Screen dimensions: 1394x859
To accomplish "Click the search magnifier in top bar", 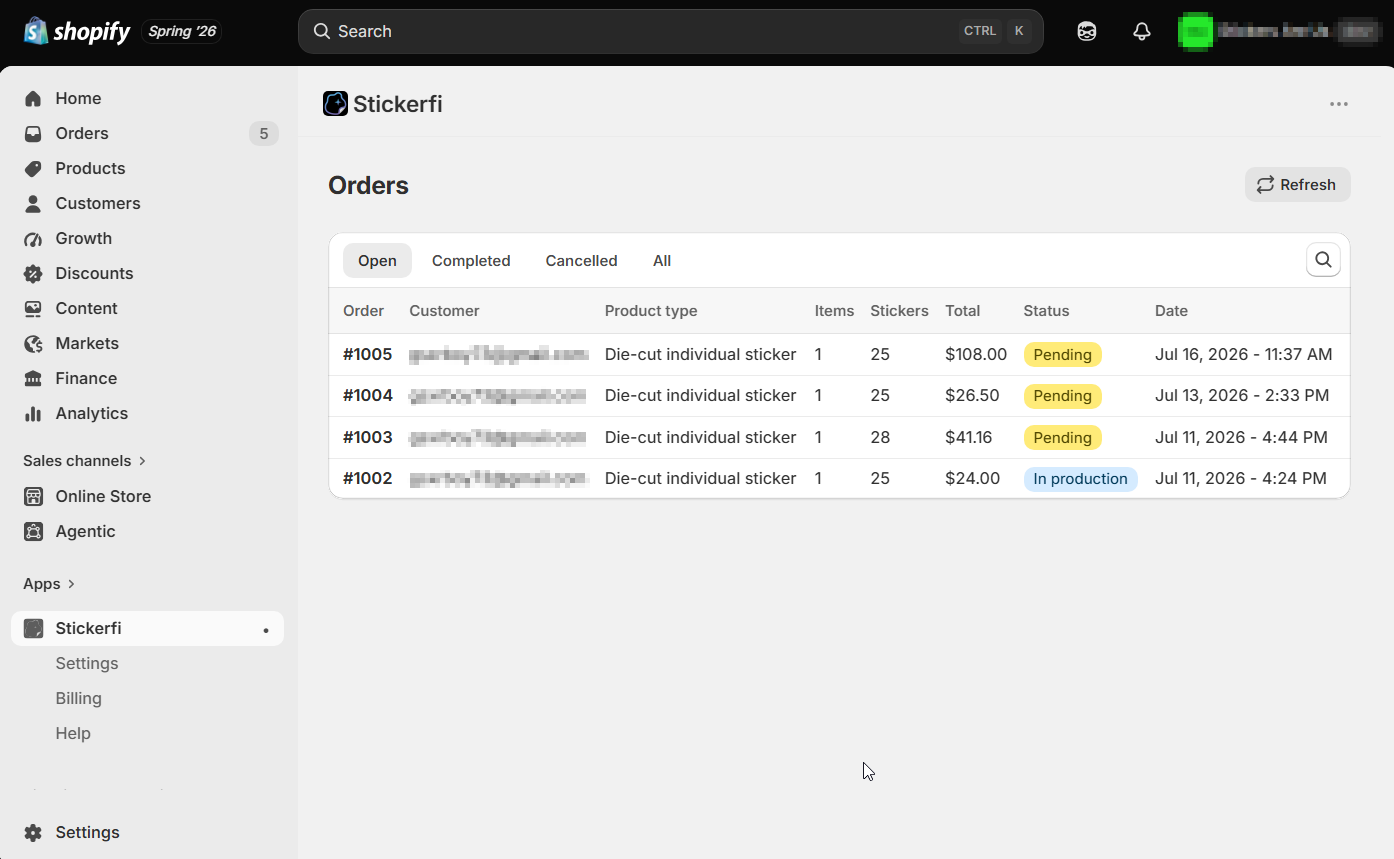I will click(x=322, y=31).
